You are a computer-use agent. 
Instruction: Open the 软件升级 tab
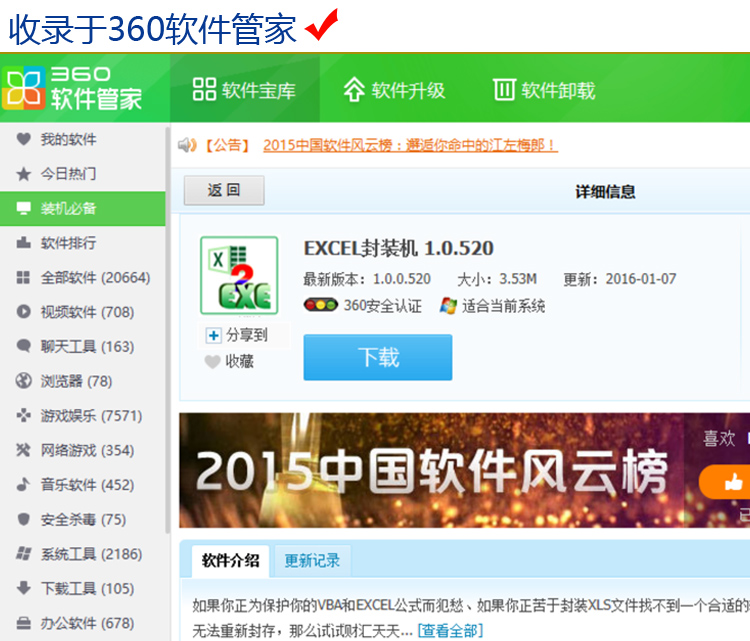pyautogui.click(x=395, y=89)
